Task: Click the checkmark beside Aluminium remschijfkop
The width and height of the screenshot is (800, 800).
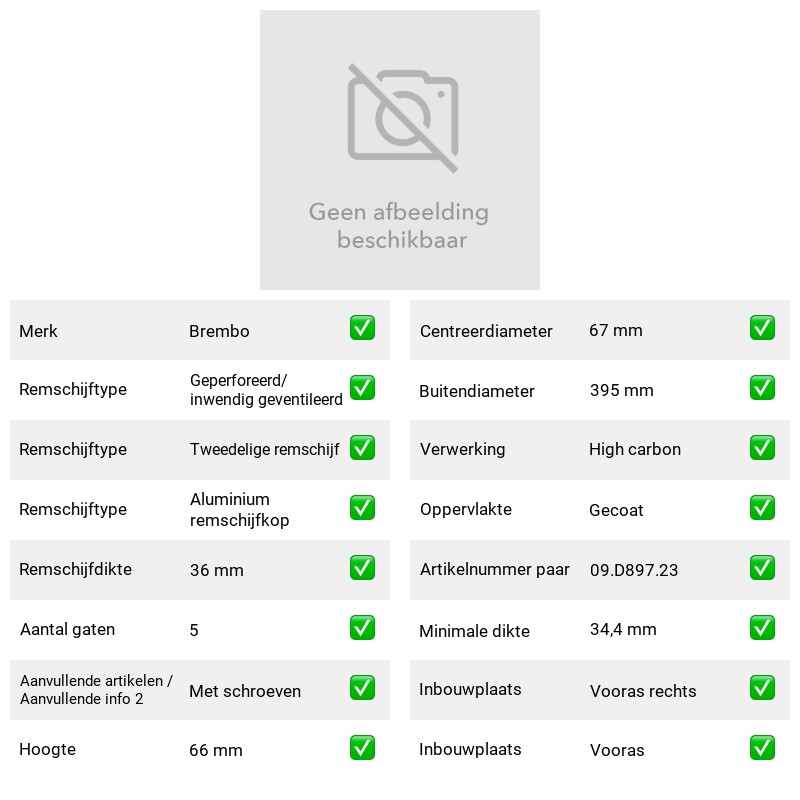Action: [x=362, y=508]
